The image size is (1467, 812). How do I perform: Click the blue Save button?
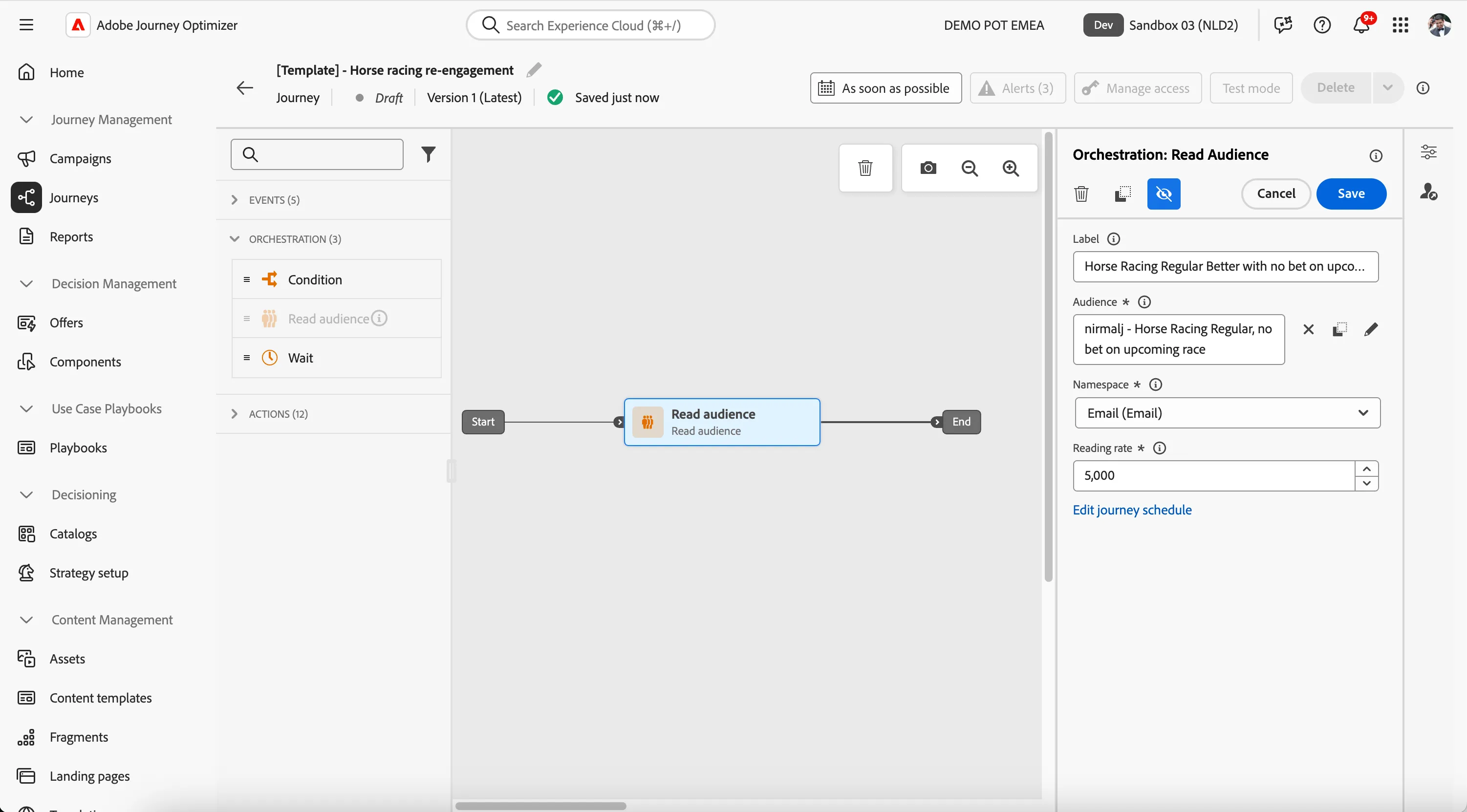tap(1351, 193)
